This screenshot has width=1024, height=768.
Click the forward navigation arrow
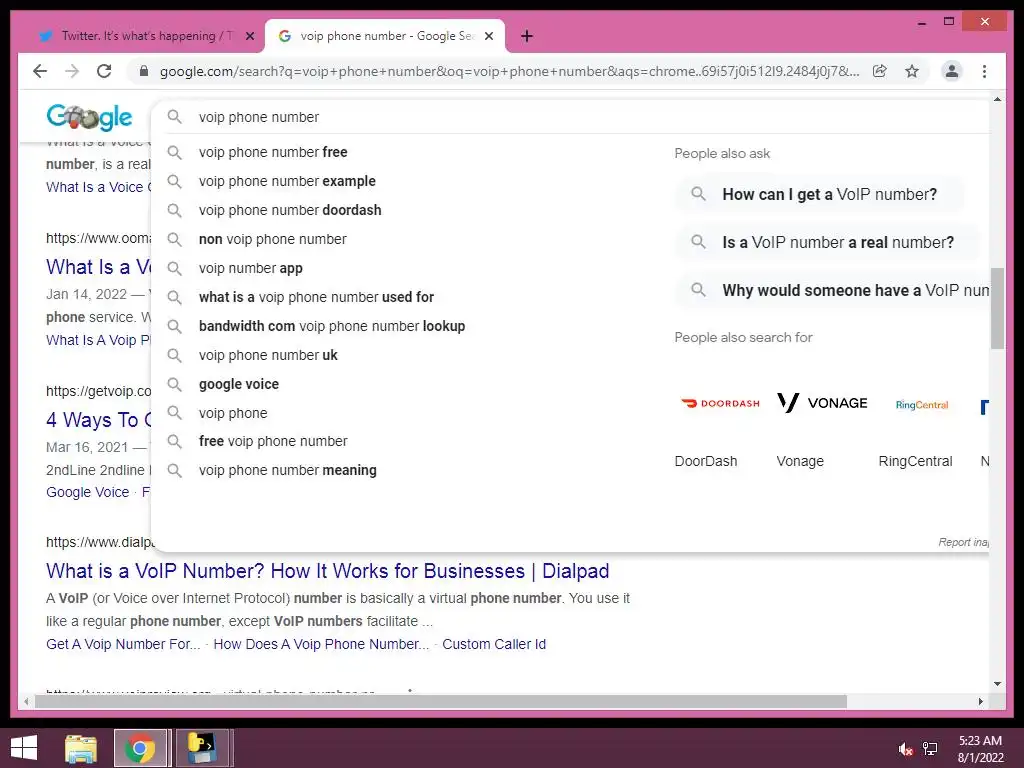point(72,71)
